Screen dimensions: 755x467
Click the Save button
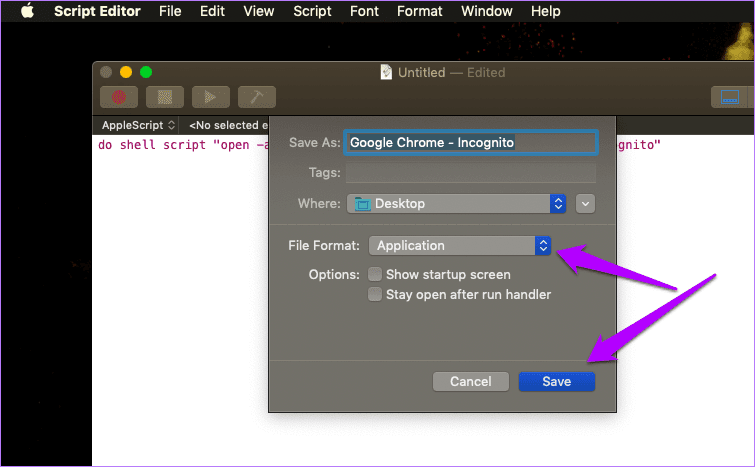pos(557,381)
